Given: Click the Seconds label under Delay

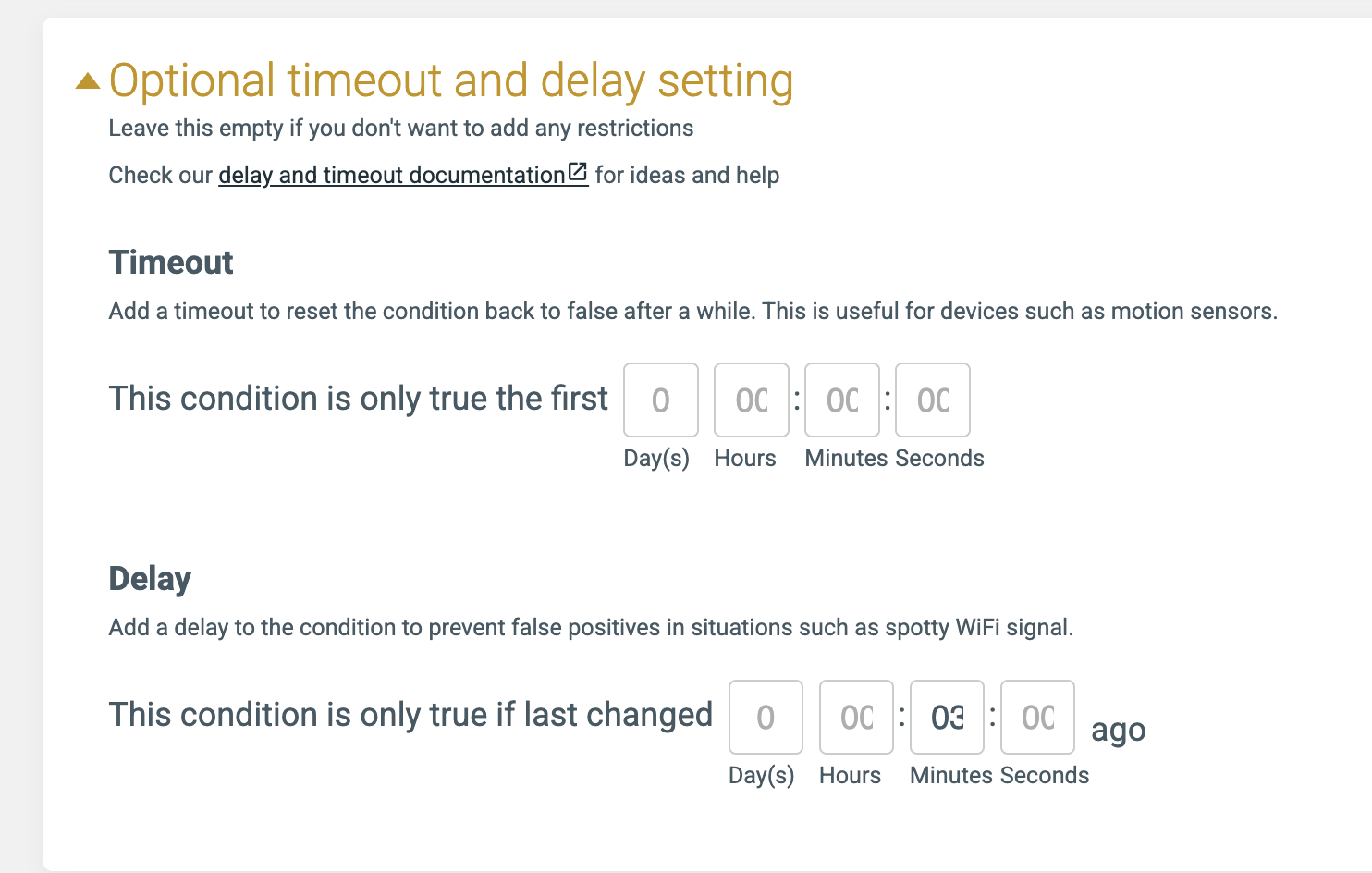Looking at the screenshot, I should [x=1045, y=776].
